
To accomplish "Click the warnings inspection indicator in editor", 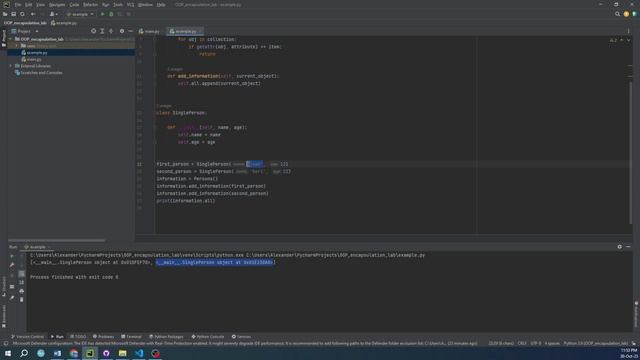I will [613, 40].
